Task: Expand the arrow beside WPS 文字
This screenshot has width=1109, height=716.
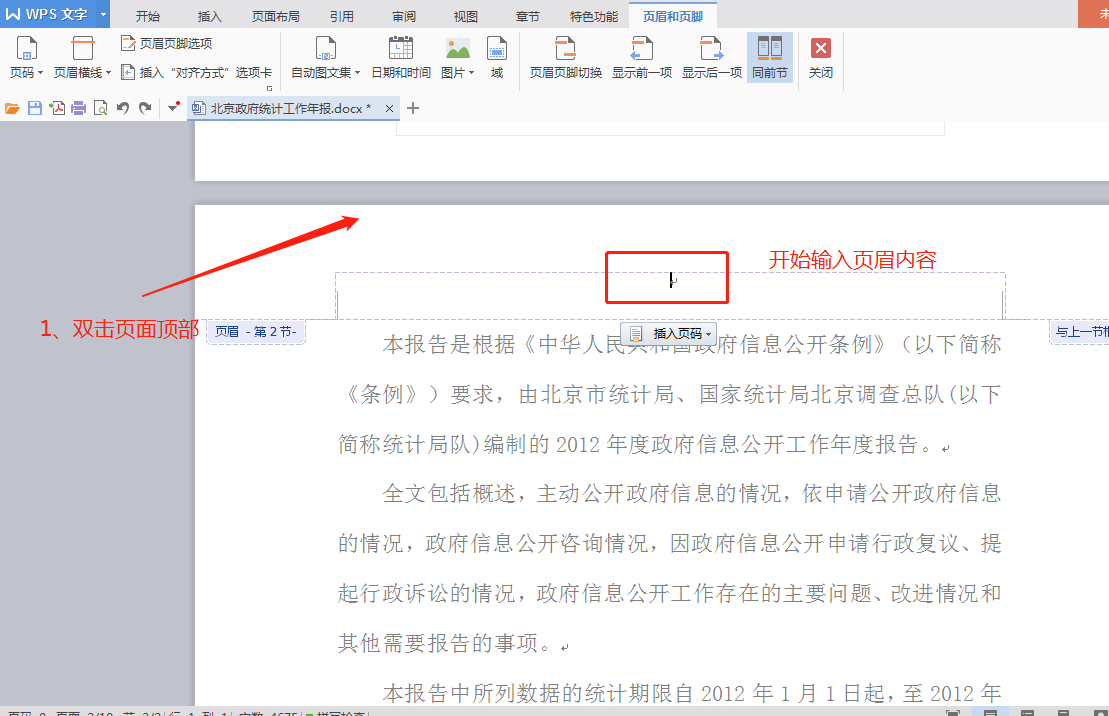Action: [103, 14]
